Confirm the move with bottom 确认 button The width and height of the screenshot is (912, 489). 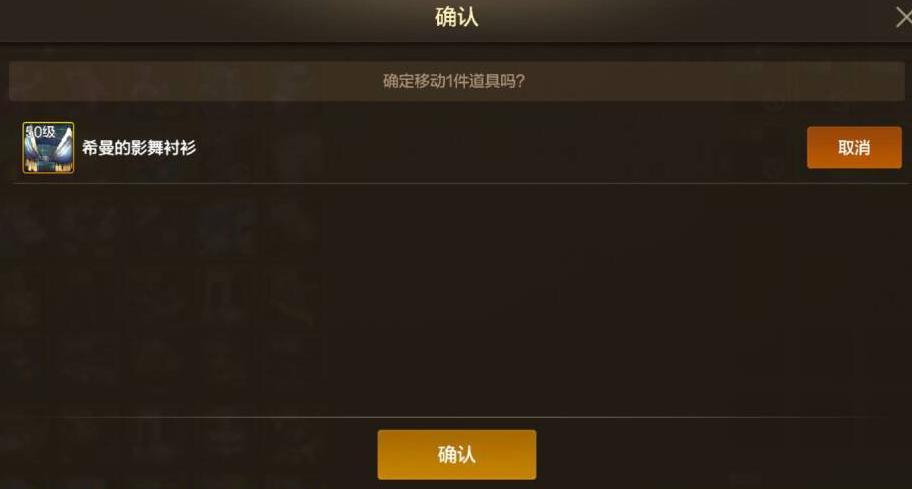tap(457, 455)
